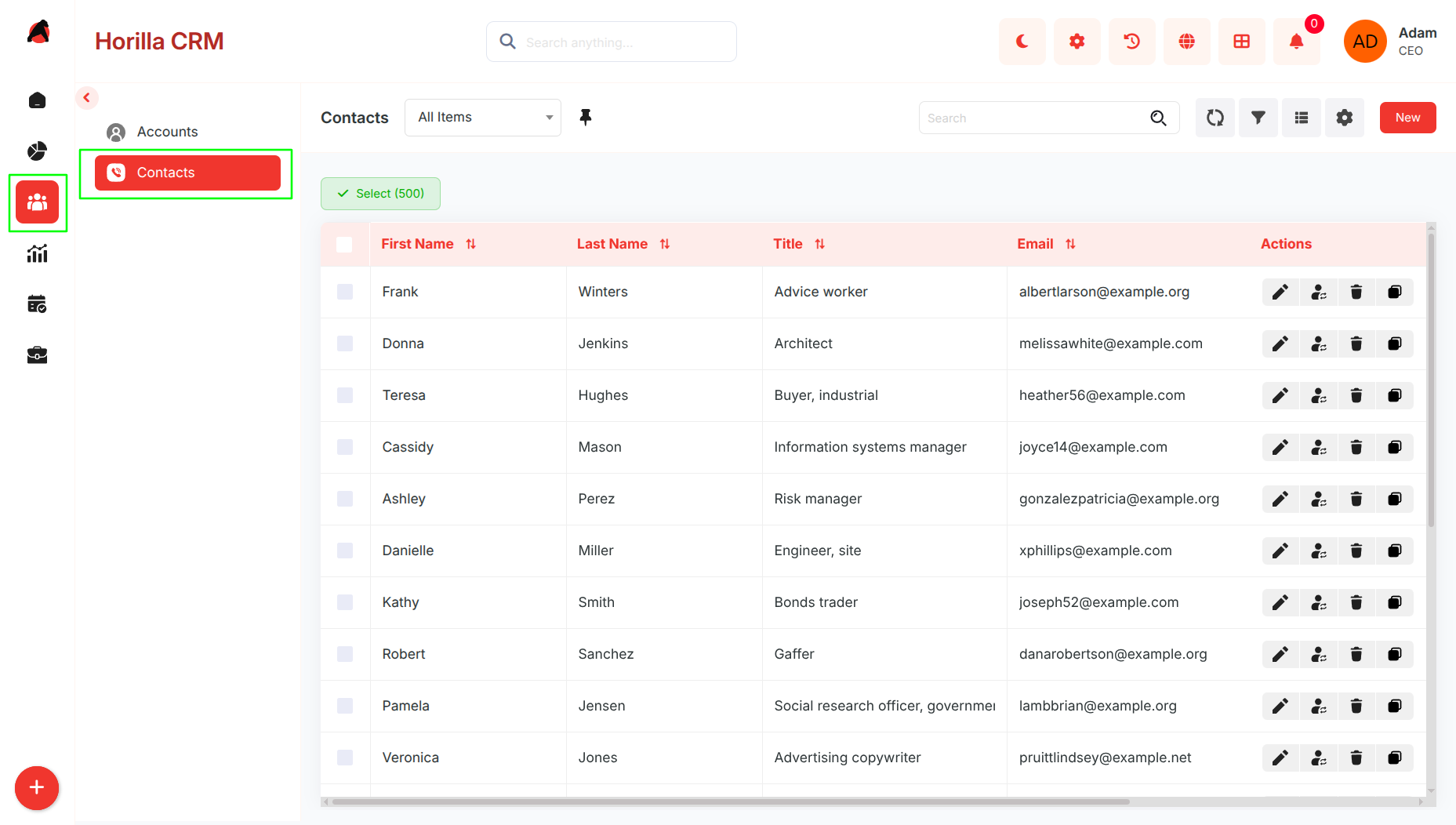
Task: Open settings gear in top header
Action: coord(1077,42)
